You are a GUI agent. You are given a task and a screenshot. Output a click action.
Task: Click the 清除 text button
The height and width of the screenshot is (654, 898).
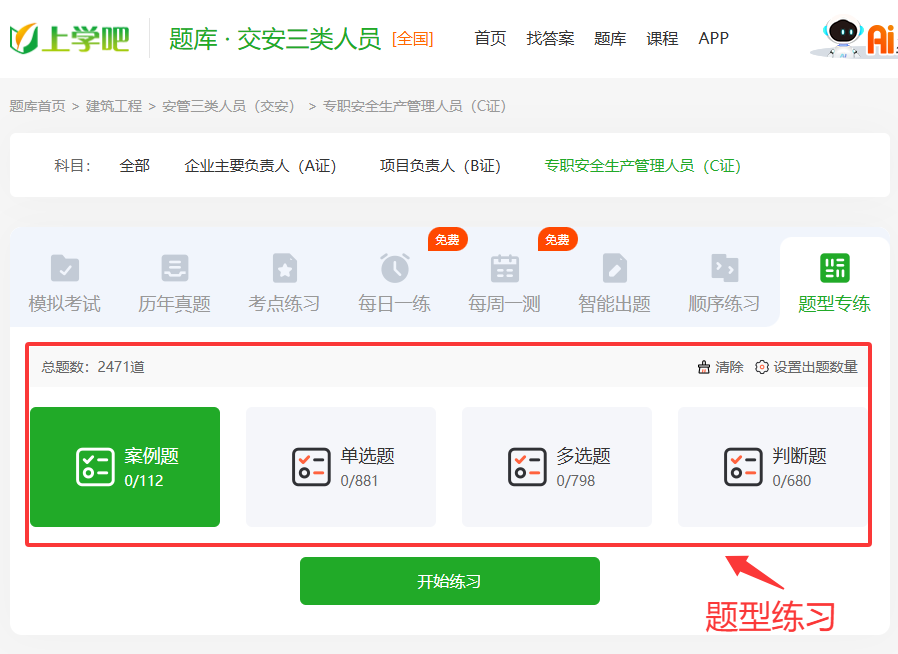pos(729,367)
